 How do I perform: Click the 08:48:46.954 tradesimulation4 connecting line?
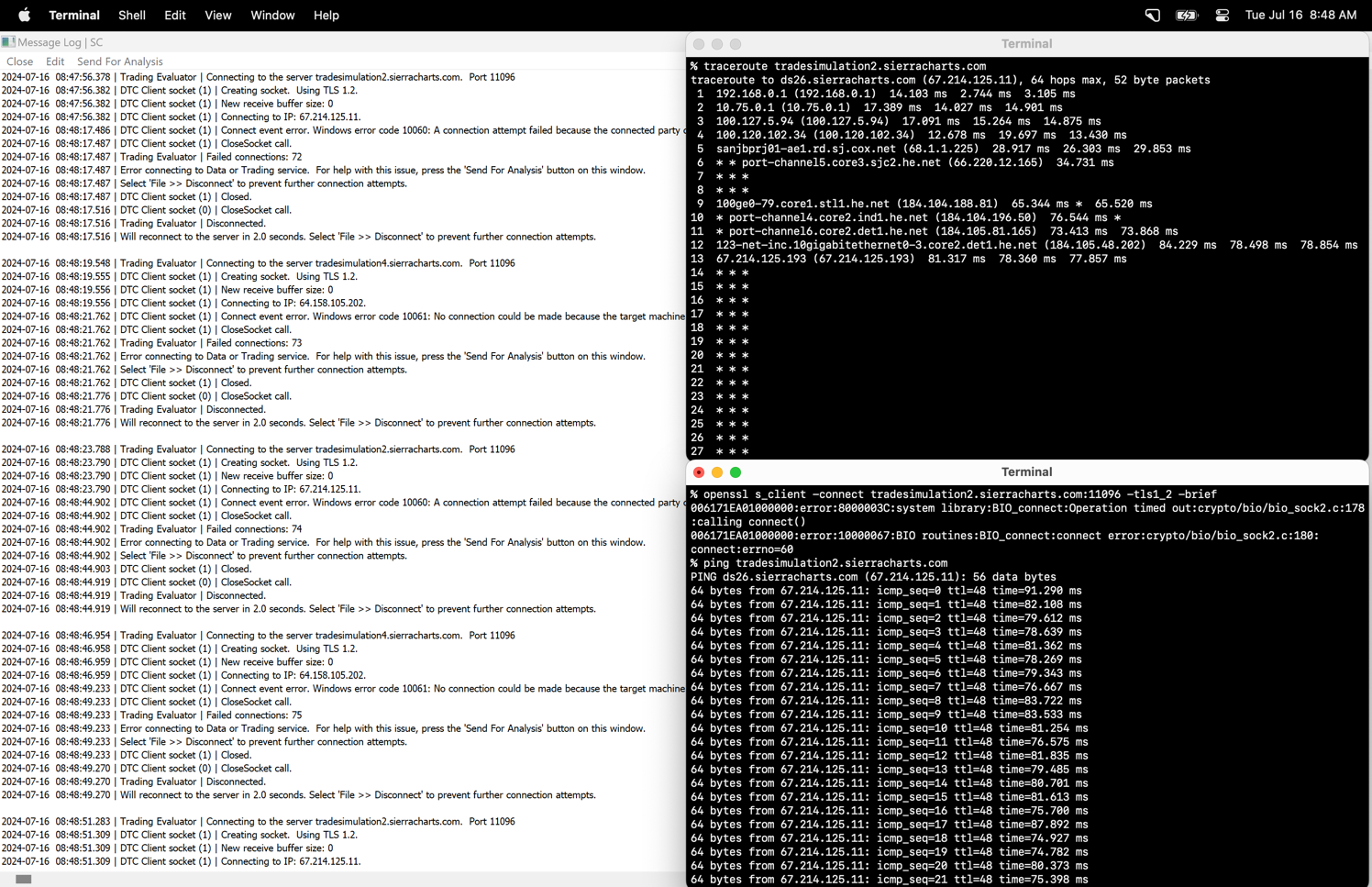(x=259, y=636)
